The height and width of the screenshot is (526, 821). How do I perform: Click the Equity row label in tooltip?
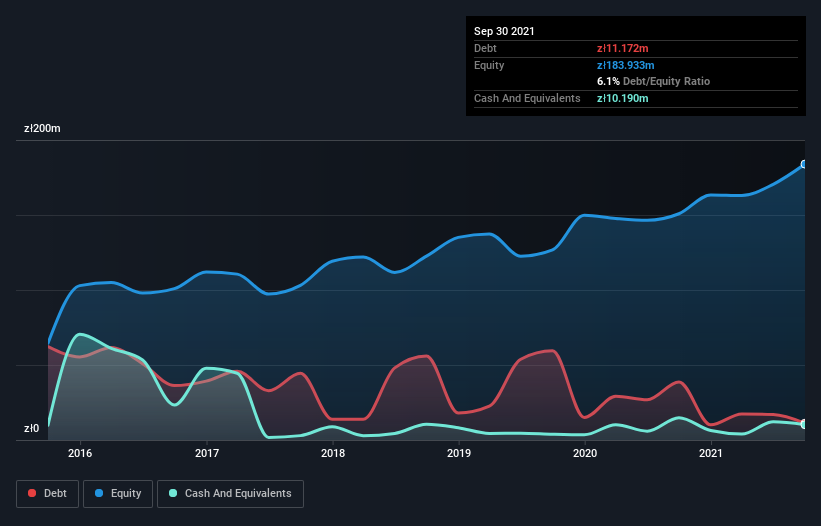pos(489,65)
